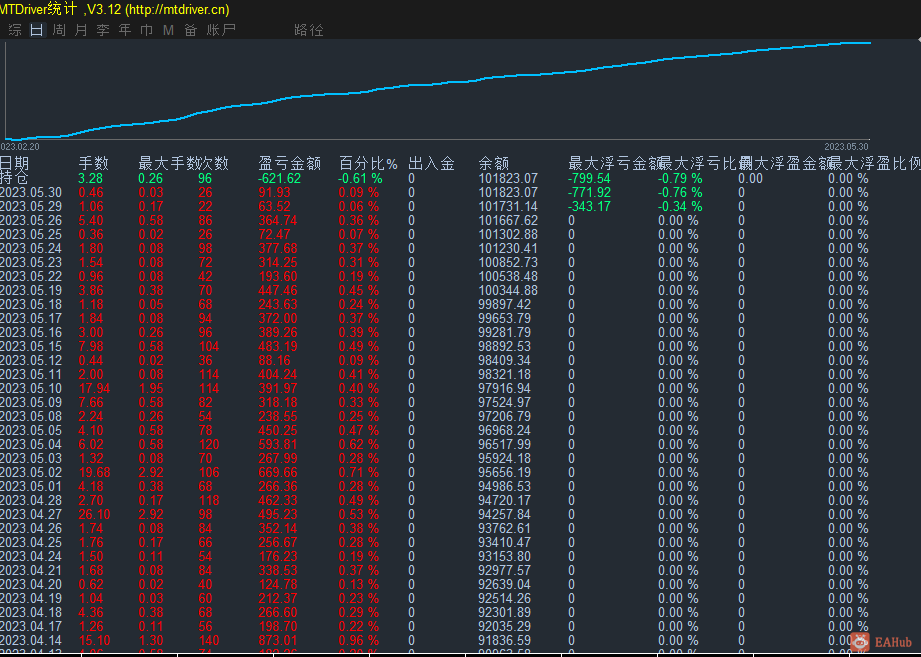Image resolution: width=921 pixels, height=657 pixels.
Task: Click the 百分比% column header
Action: pos(368,163)
